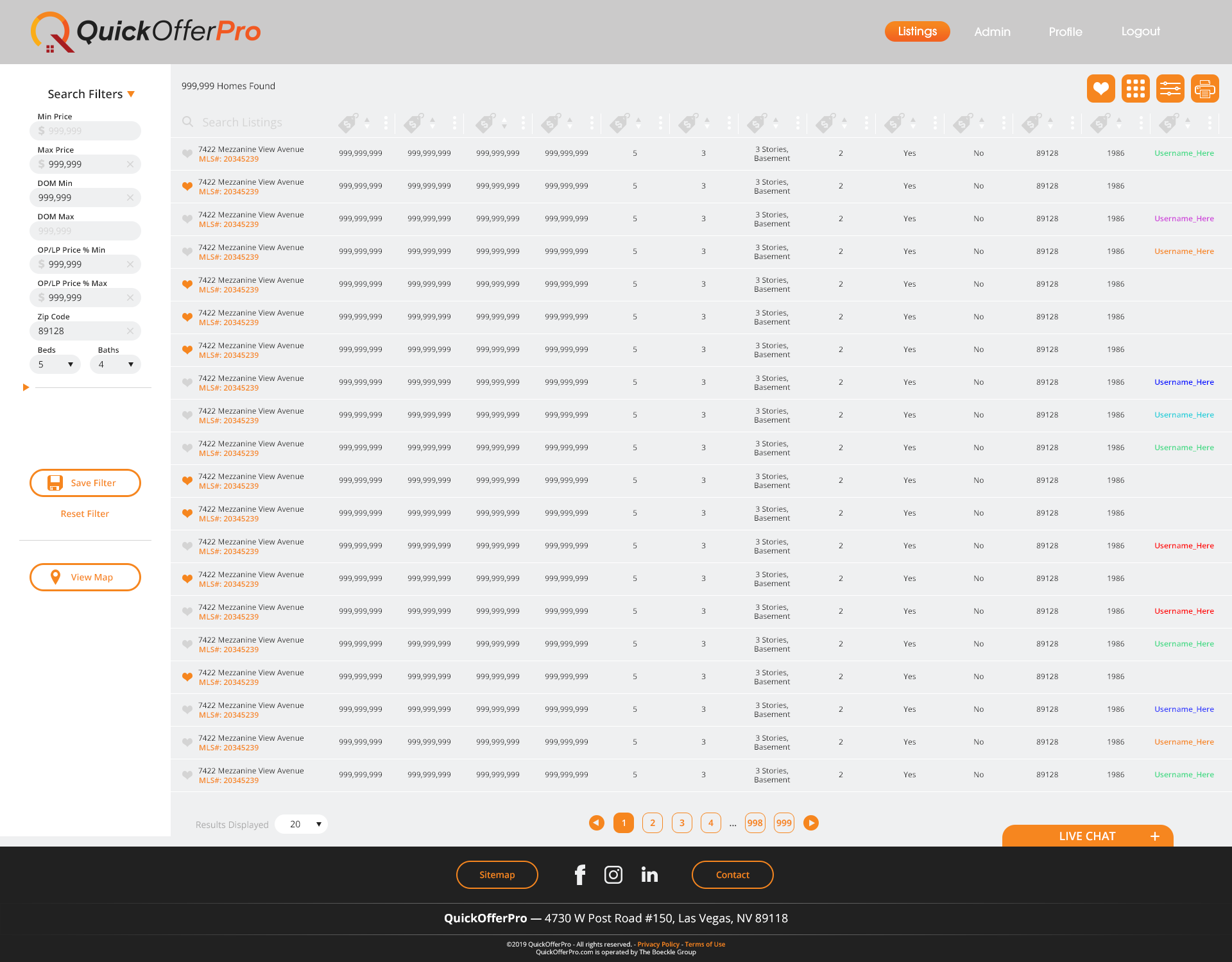Open the Beds dropdown
Screen dimensions: 1232x962
[x=55, y=364]
